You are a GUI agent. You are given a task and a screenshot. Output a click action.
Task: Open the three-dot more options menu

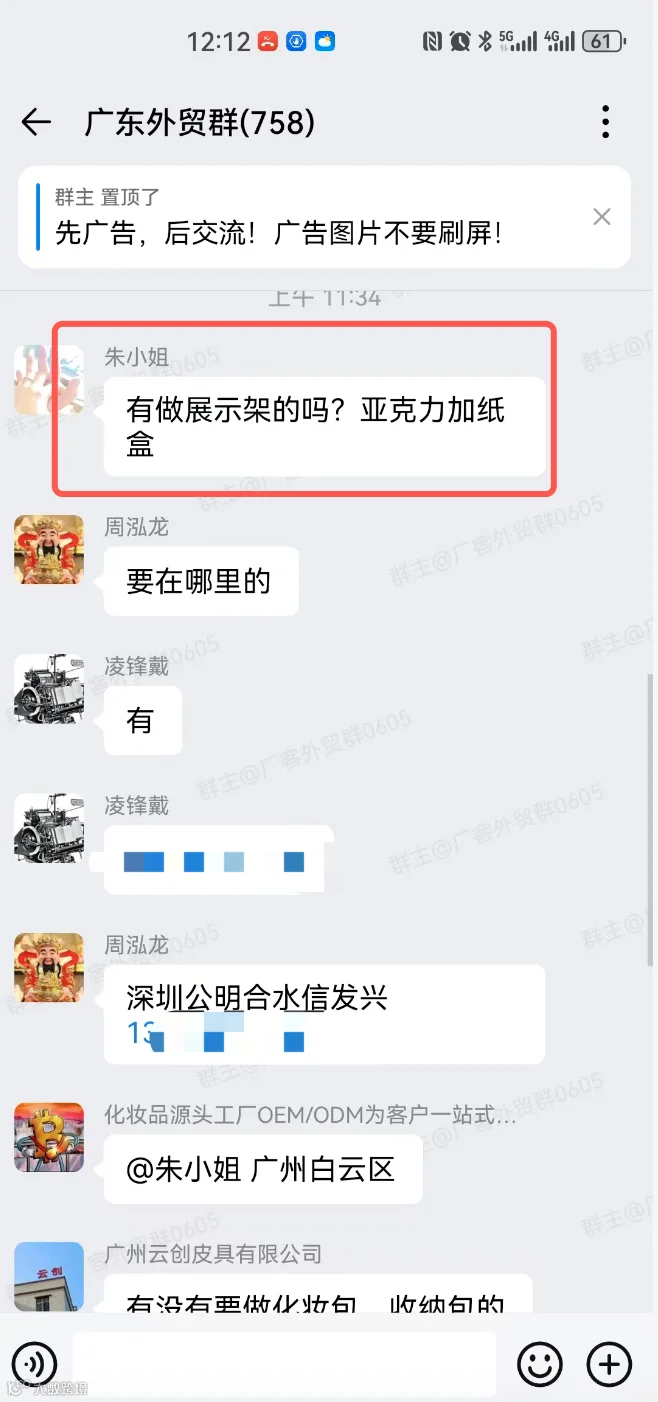(605, 122)
